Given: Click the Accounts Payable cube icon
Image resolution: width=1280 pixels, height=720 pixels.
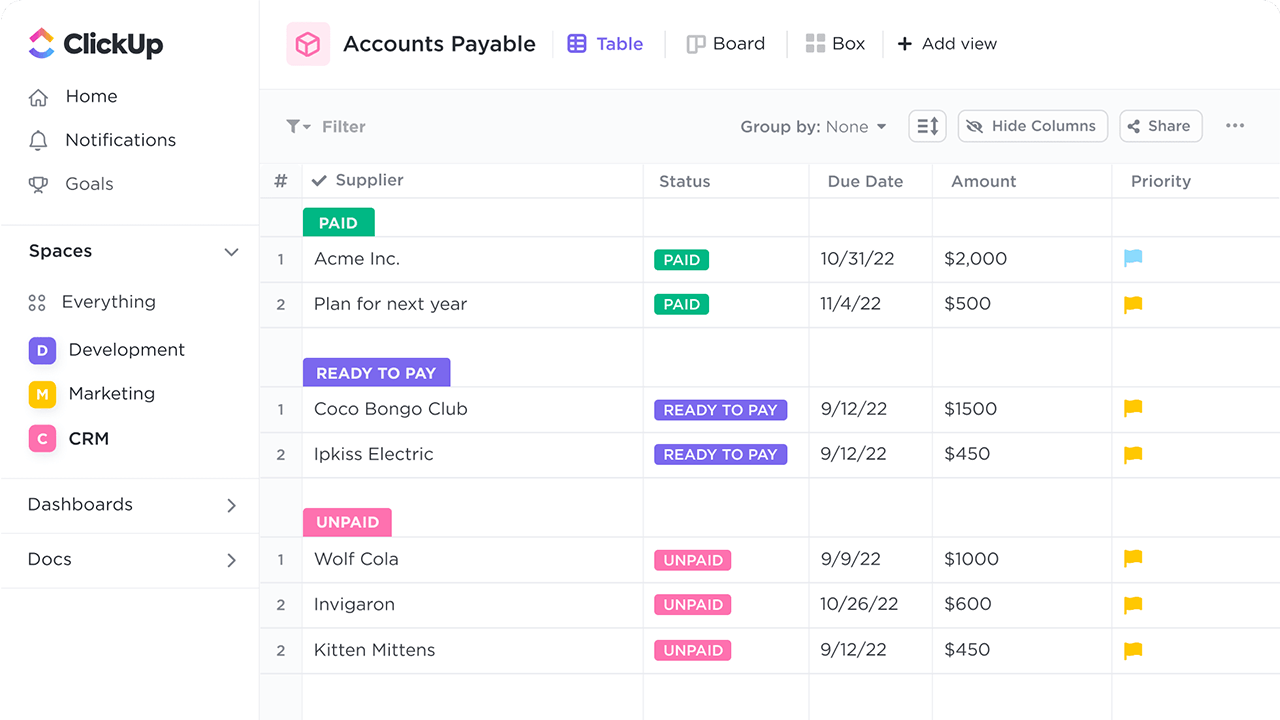Looking at the screenshot, I should (x=308, y=44).
